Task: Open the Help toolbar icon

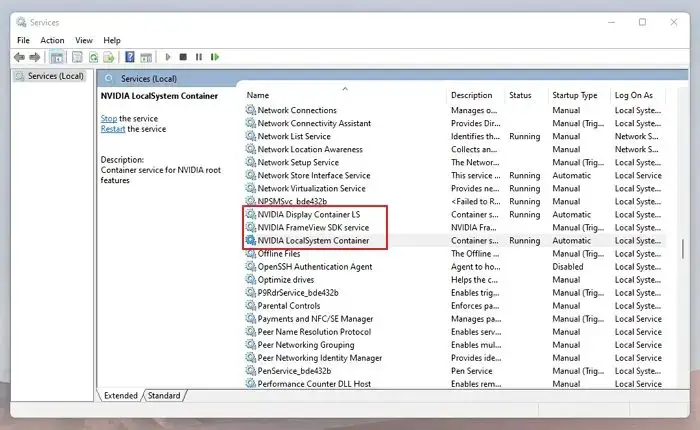Action: tap(130, 57)
